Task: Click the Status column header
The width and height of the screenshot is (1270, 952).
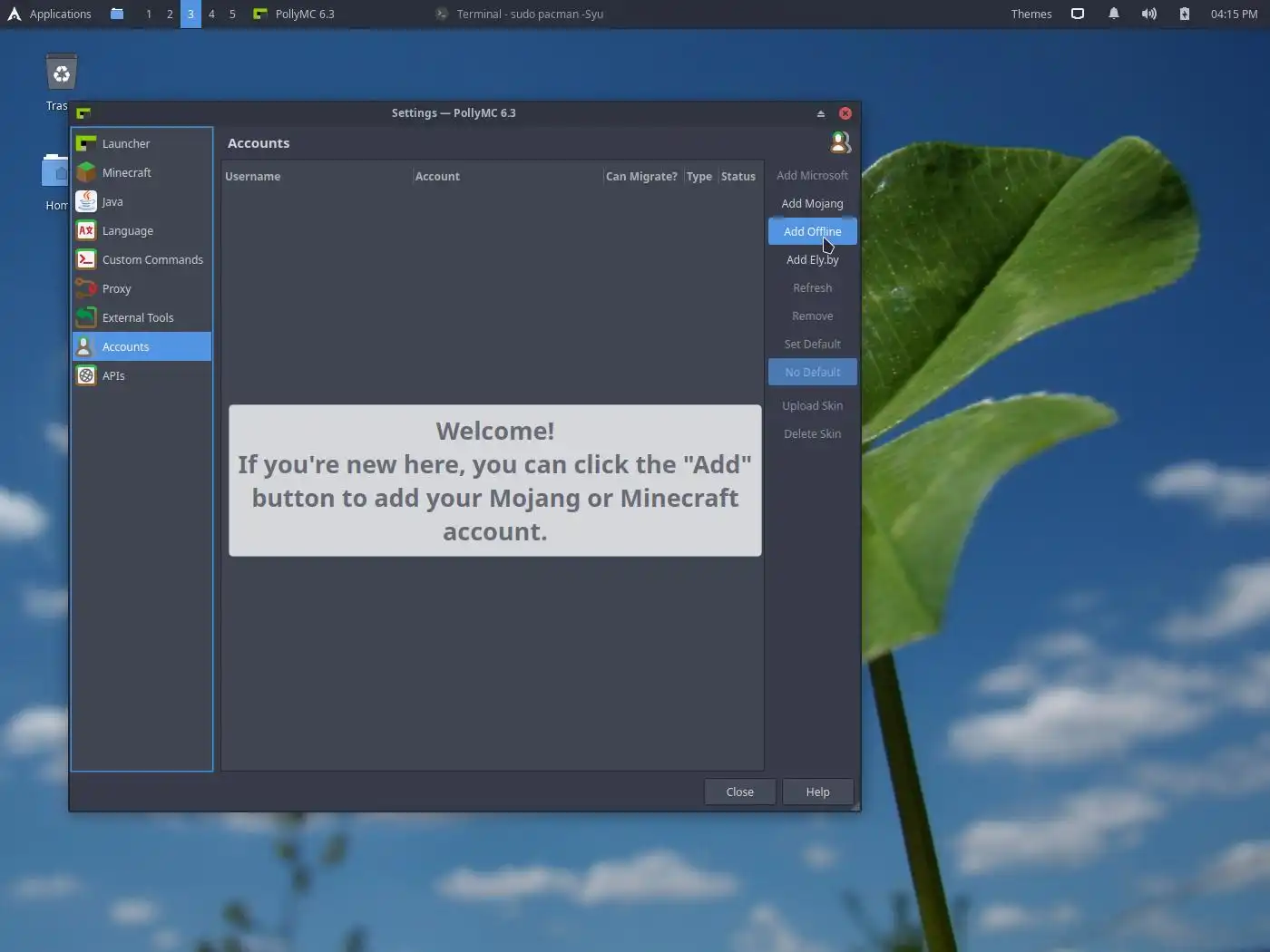Action: pos(738,176)
